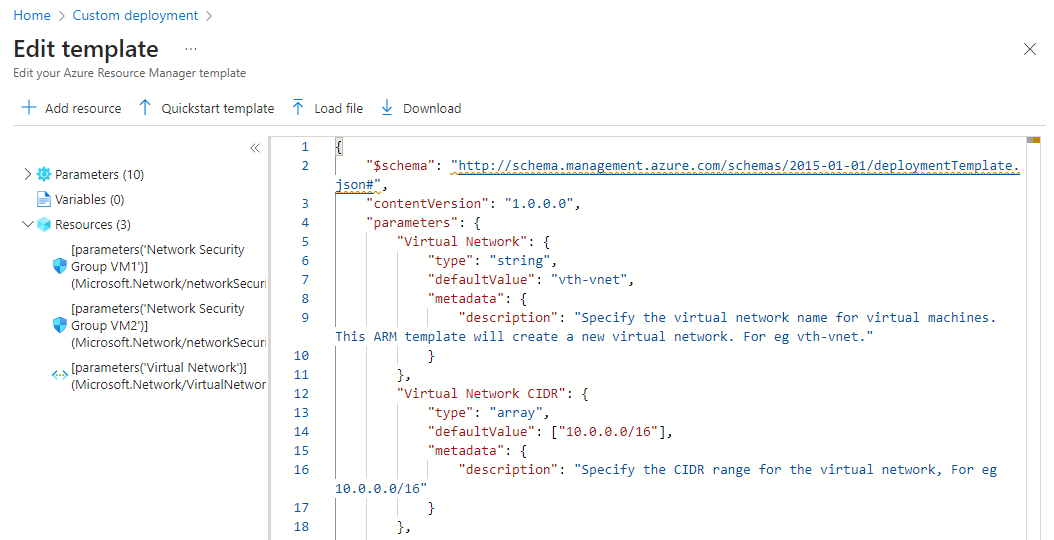Click Load file button label
The width and height of the screenshot is (1054, 540).
tap(339, 108)
